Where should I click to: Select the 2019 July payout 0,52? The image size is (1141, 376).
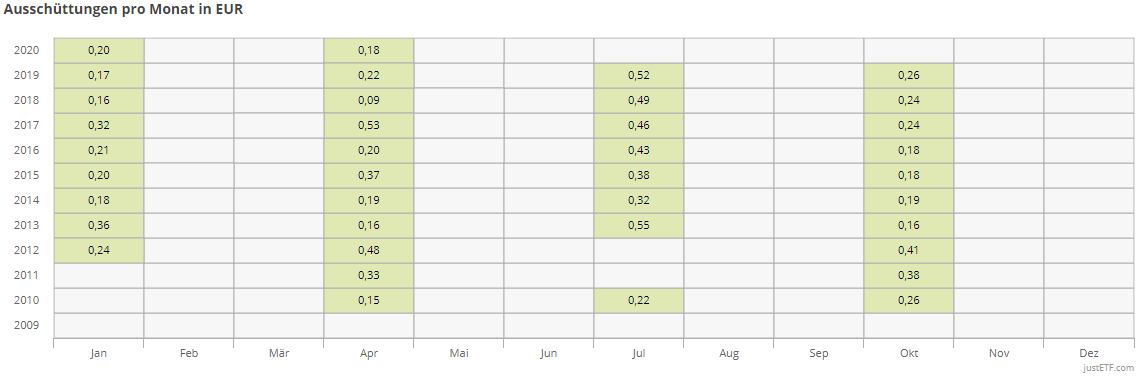coord(639,75)
